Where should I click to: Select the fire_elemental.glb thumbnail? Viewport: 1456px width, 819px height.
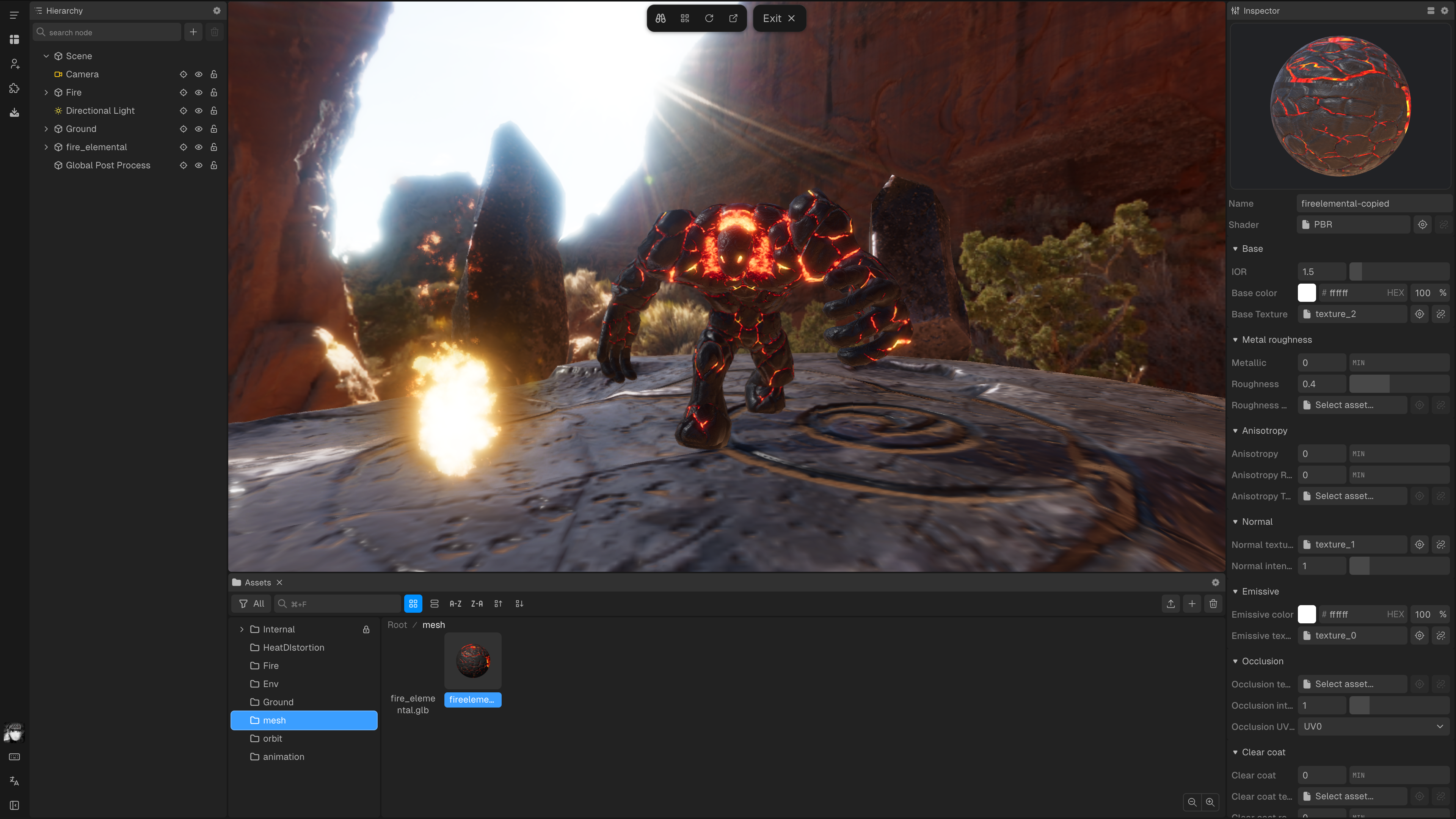[413, 661]
